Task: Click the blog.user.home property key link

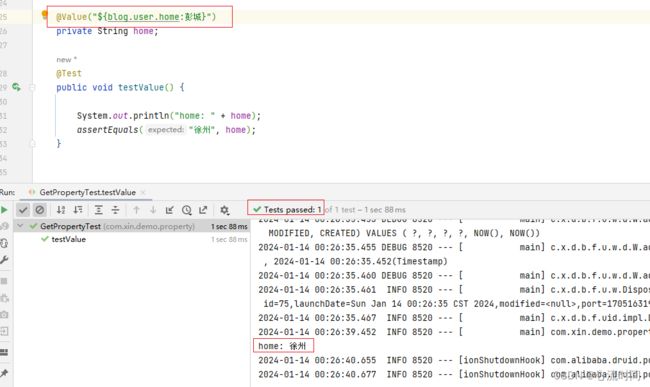Action: [x=143, y=17]
